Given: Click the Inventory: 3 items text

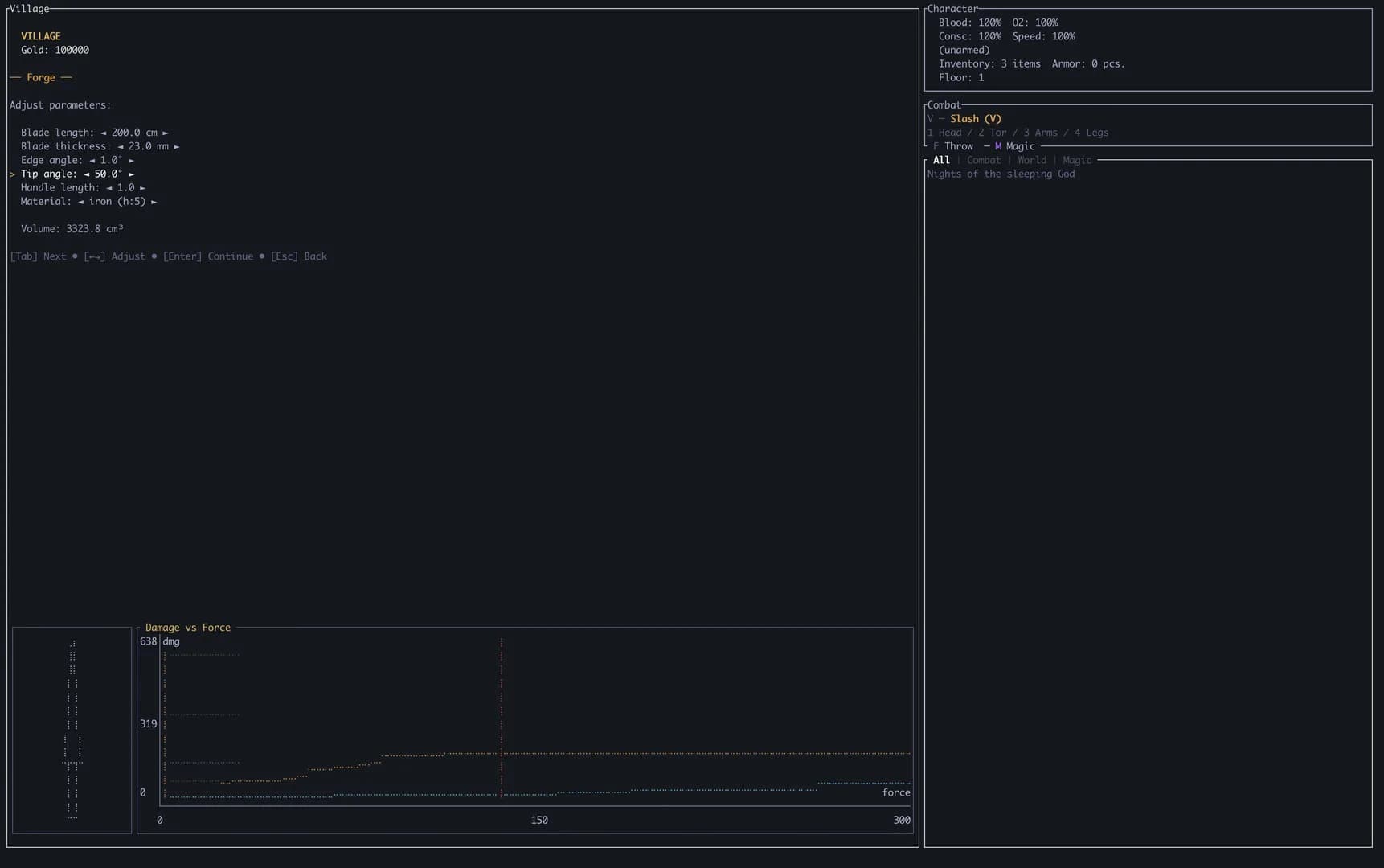Looking at the screenshot, I should pyautogui.click(x=989, y=63).
